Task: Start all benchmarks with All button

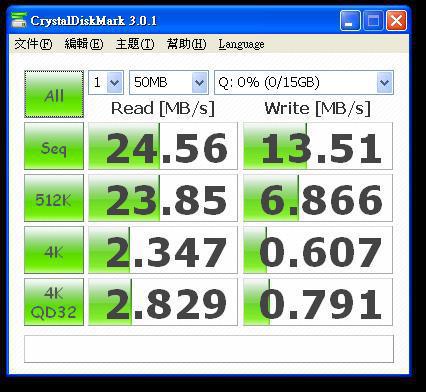Action: click(54, 94)
